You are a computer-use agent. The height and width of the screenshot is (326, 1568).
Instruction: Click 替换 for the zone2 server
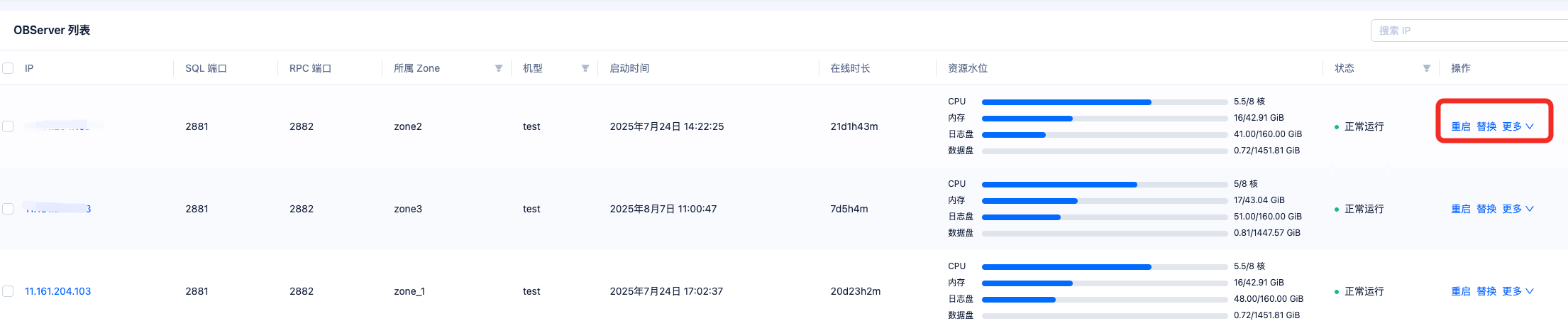tap(1486, 126)
